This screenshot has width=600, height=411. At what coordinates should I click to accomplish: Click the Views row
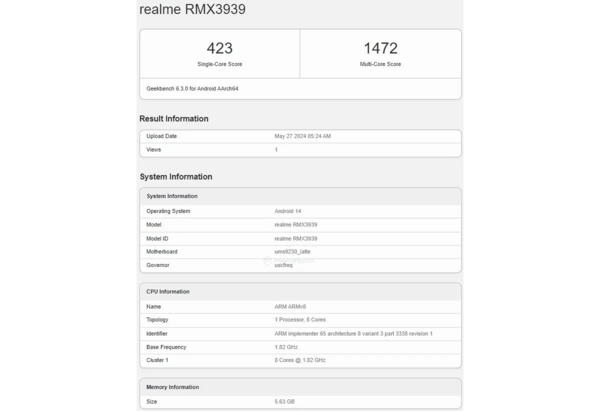300,150
